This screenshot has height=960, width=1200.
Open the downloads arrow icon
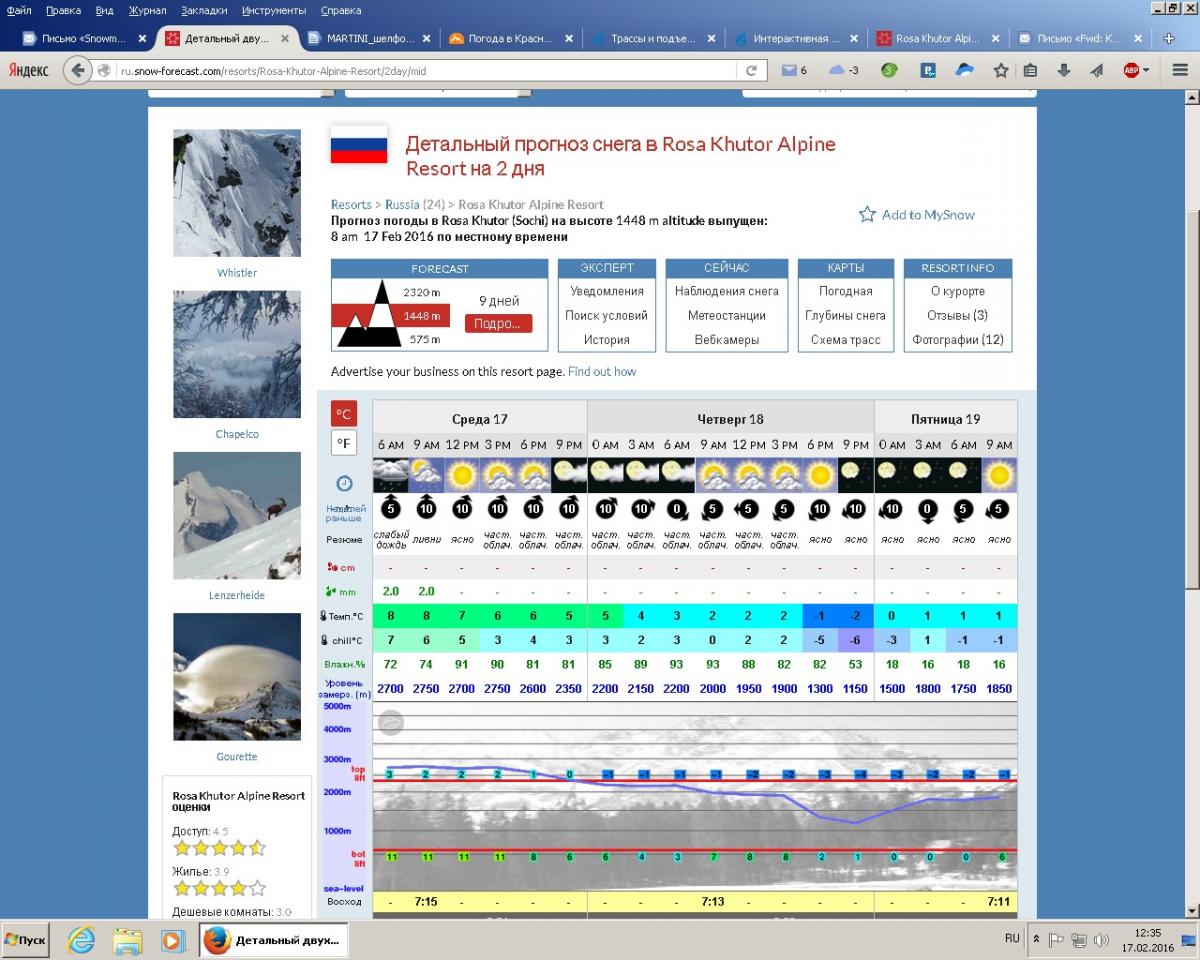coord(1064,71)
